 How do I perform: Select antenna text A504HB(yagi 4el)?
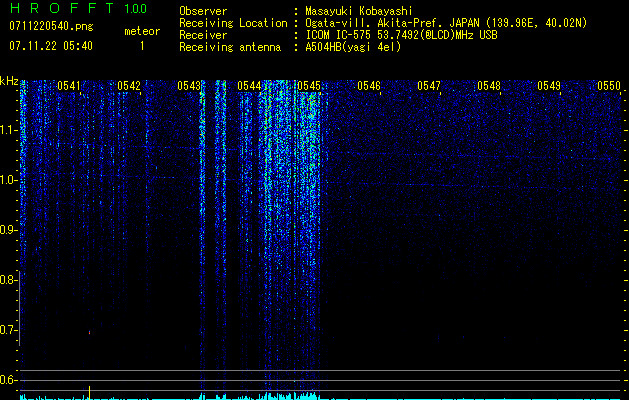tap(353, 47)
